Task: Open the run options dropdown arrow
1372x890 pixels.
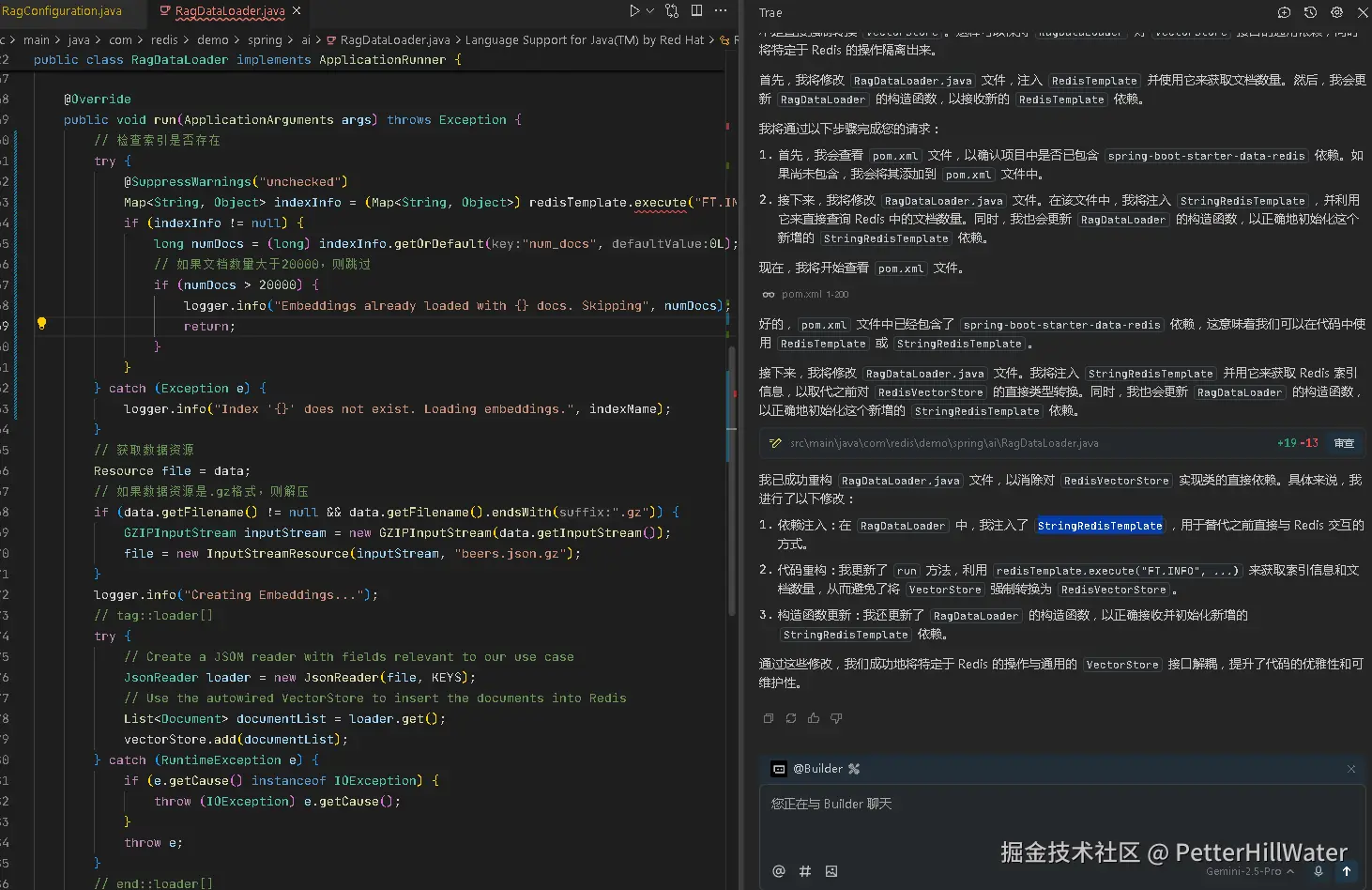Action: click(649, 11)
